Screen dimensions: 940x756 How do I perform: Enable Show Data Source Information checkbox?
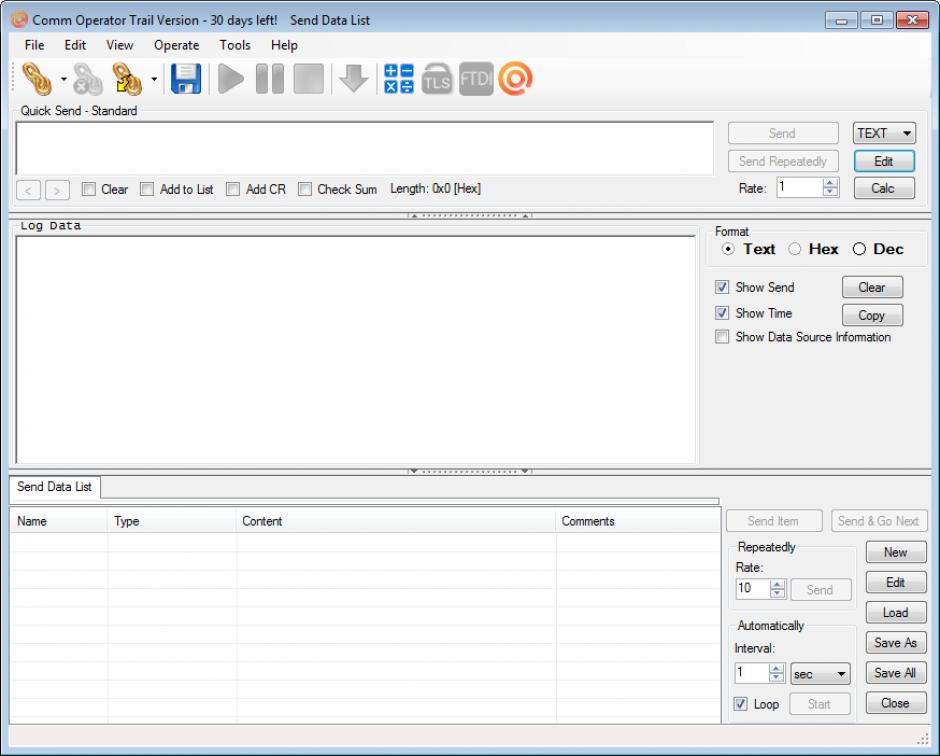[722, 337]
